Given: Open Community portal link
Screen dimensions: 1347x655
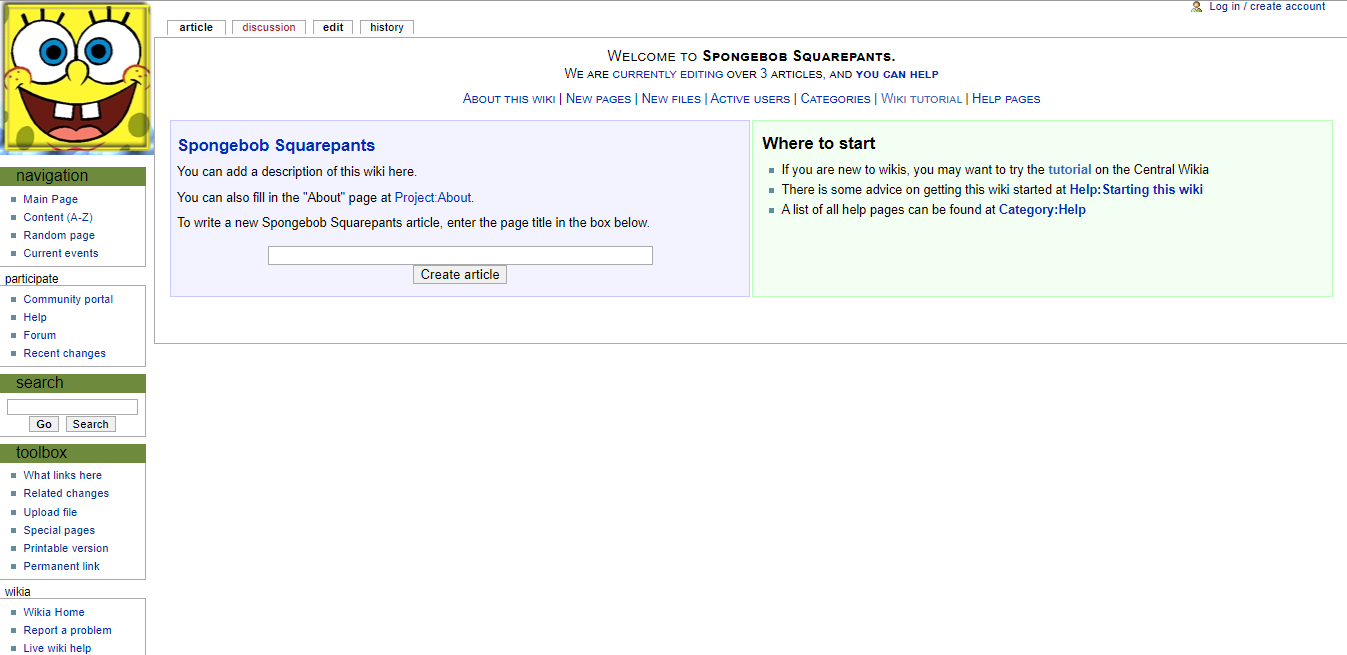Looking at the screenshot, I should tap(68, 300).
